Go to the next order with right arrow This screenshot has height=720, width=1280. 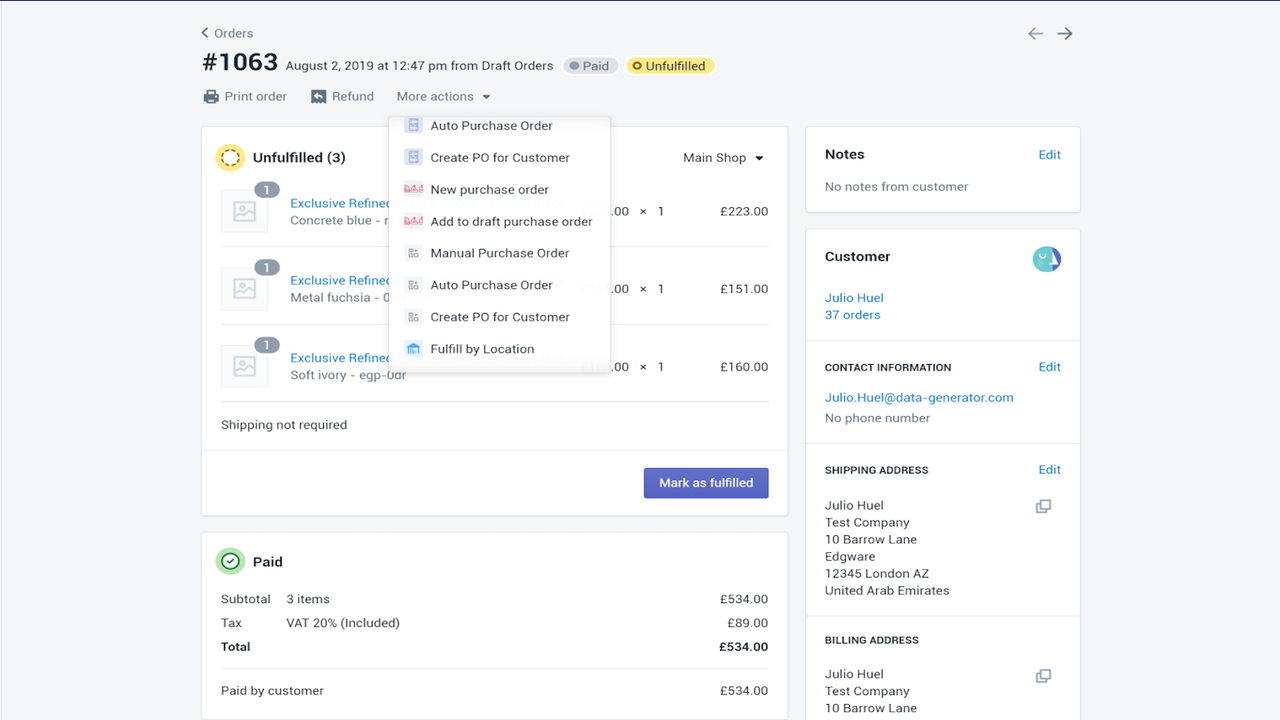(x=1065, y=34)
